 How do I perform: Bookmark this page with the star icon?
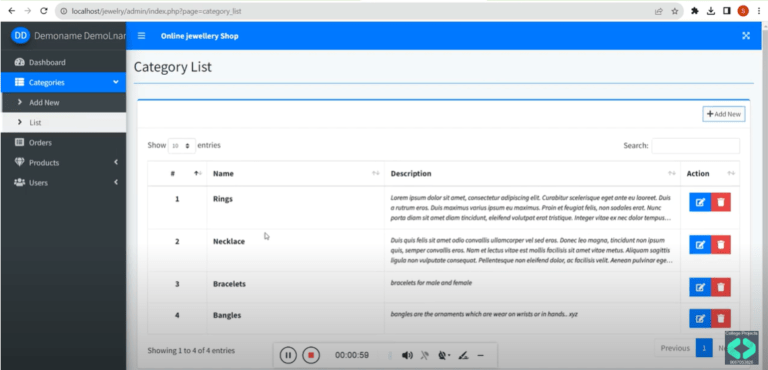675,11
